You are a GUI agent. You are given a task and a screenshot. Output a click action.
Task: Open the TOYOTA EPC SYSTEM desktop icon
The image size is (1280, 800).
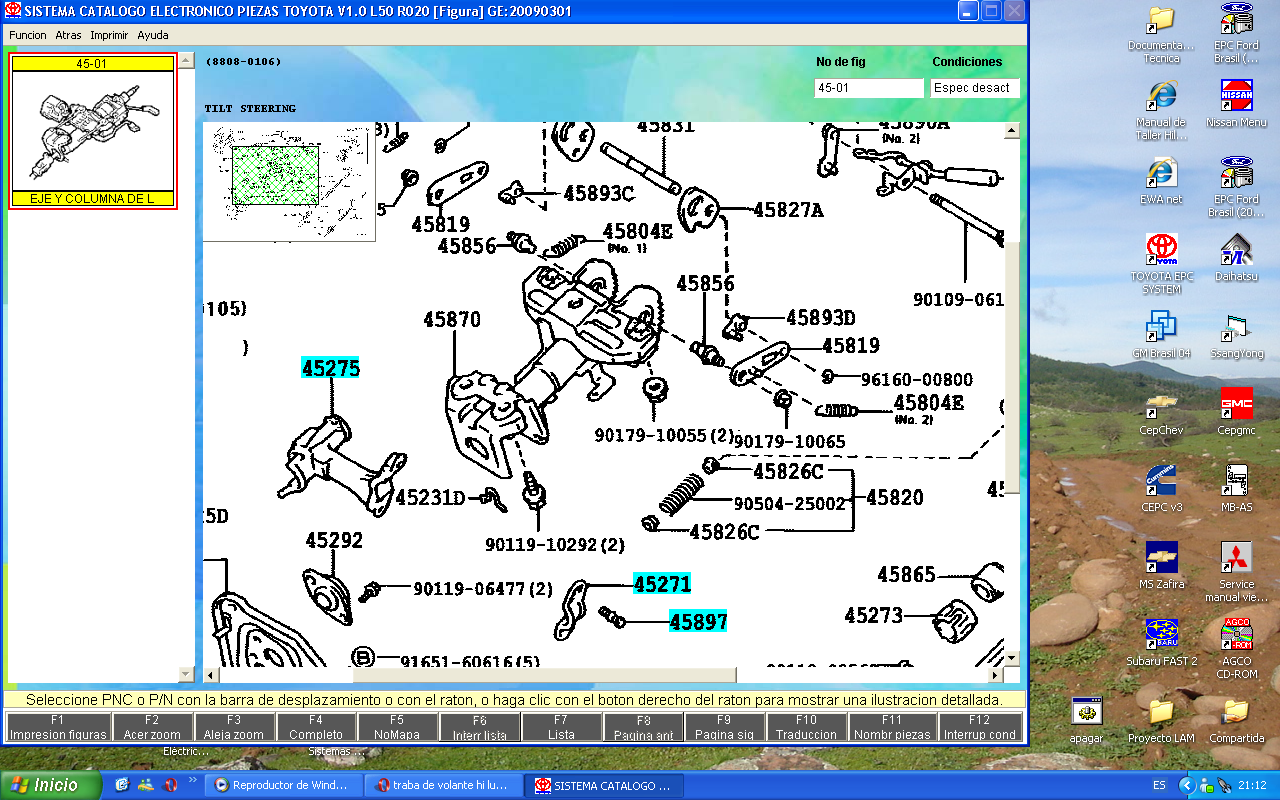click(x=1161, y=250)
